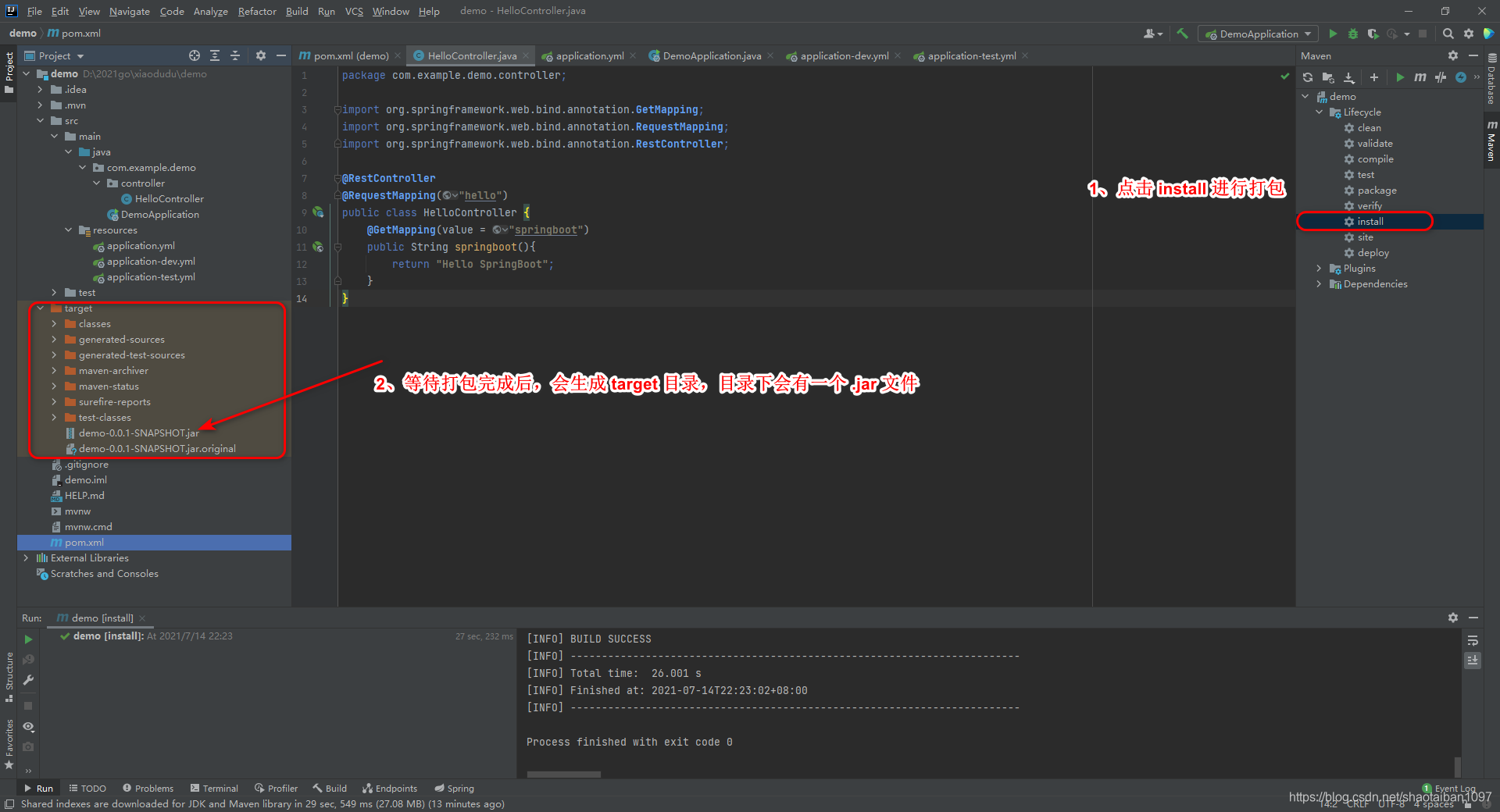Open the DemoApplication run configuration dropdown
Screen dimensions: 1500x812
tap(1259, 34)
